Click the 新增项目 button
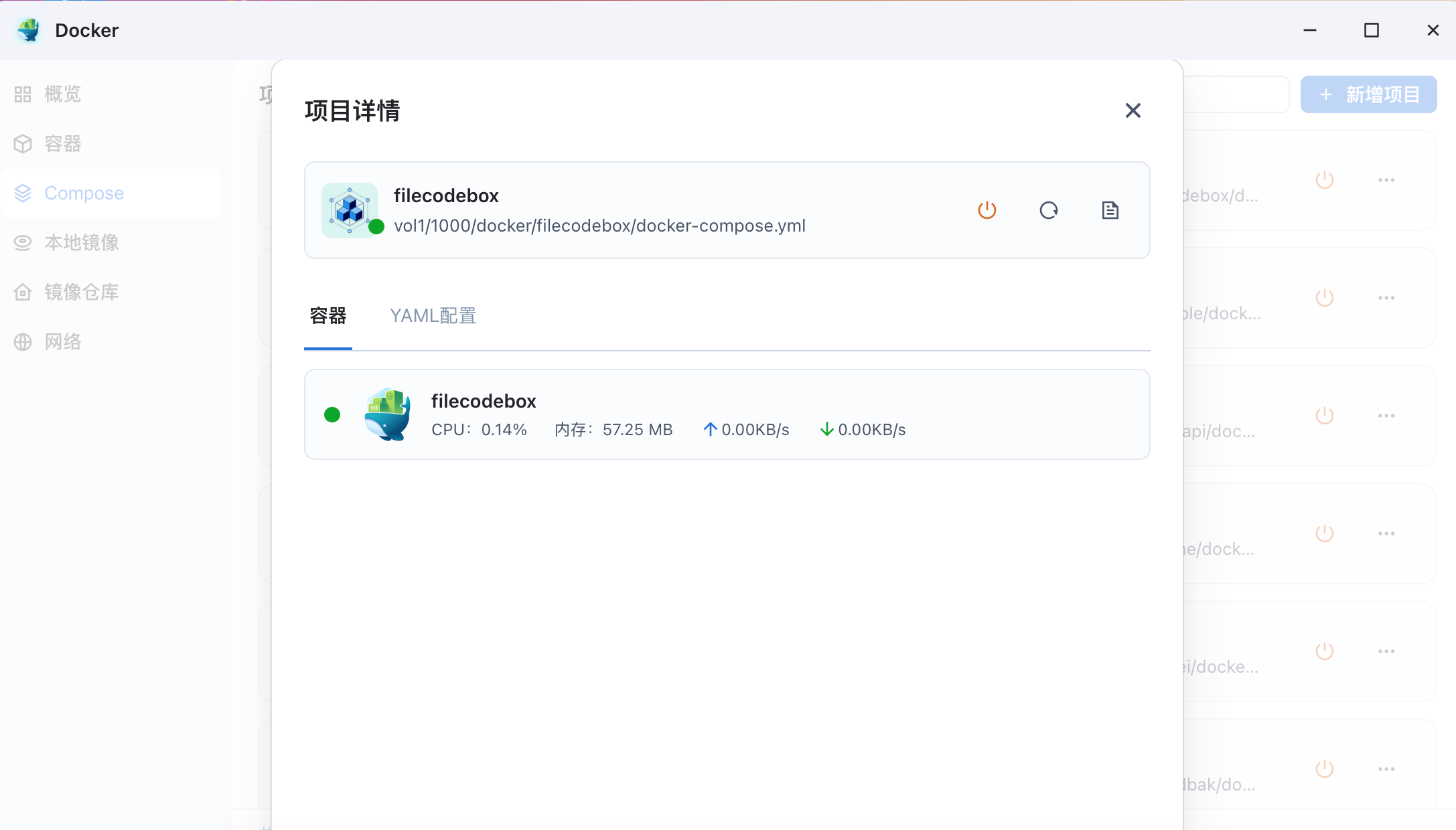The width and height of the screenshot is (1456, 830). (1368, 94)
